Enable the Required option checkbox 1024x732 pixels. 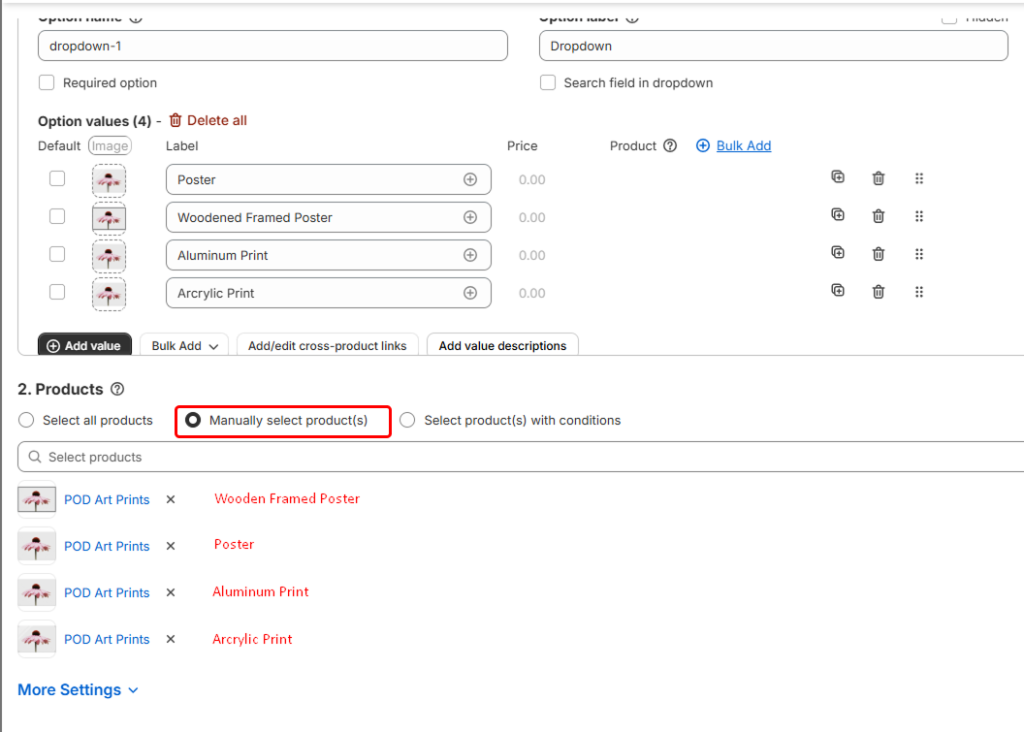pos(47,83)
